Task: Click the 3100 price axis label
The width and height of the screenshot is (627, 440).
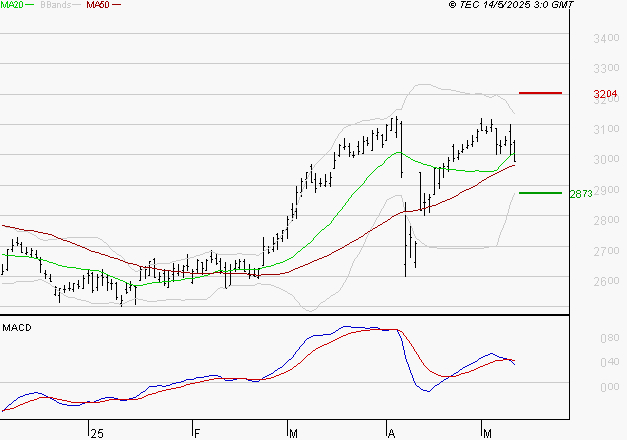Action: click(606, 129)
